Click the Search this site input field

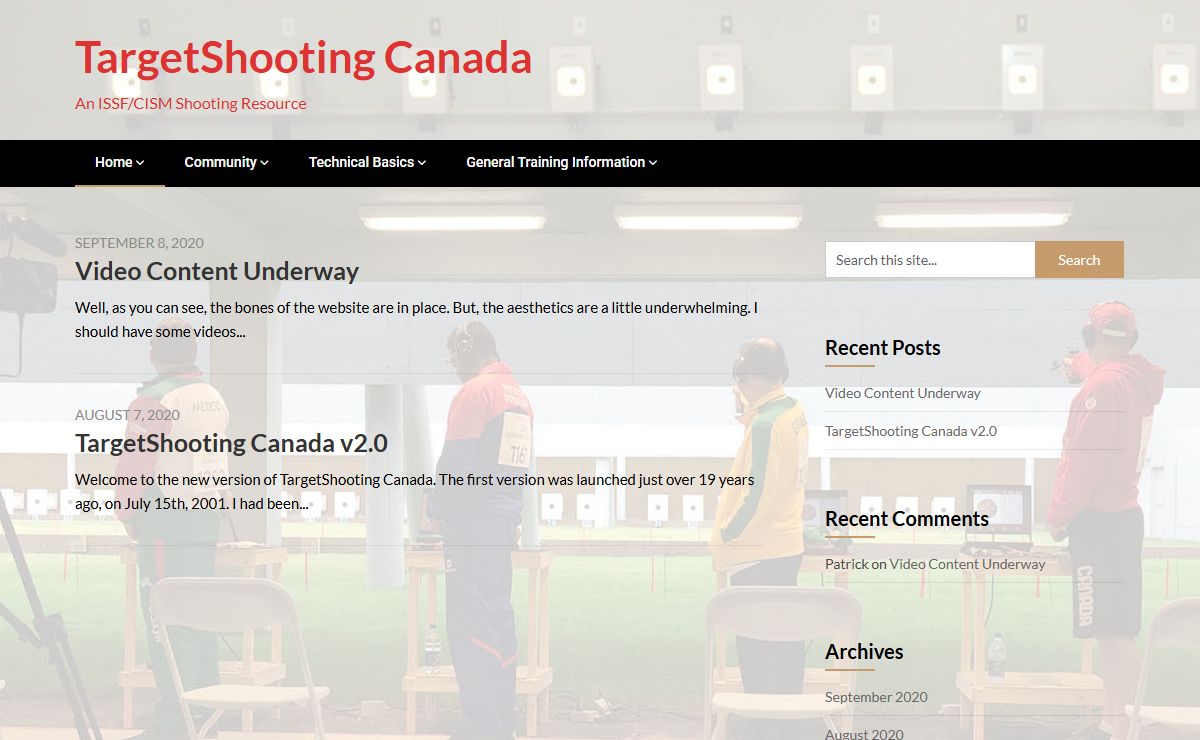click(930, 260)
